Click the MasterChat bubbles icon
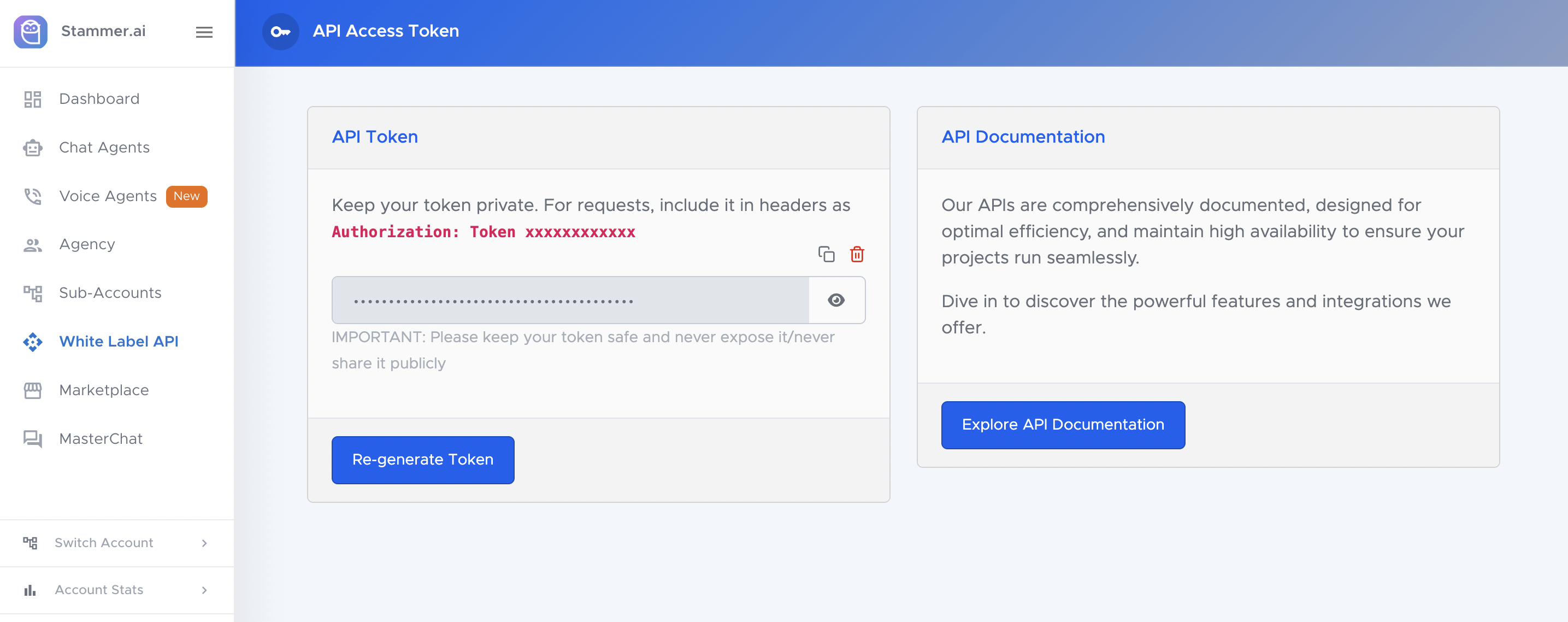 pos(32,439)
